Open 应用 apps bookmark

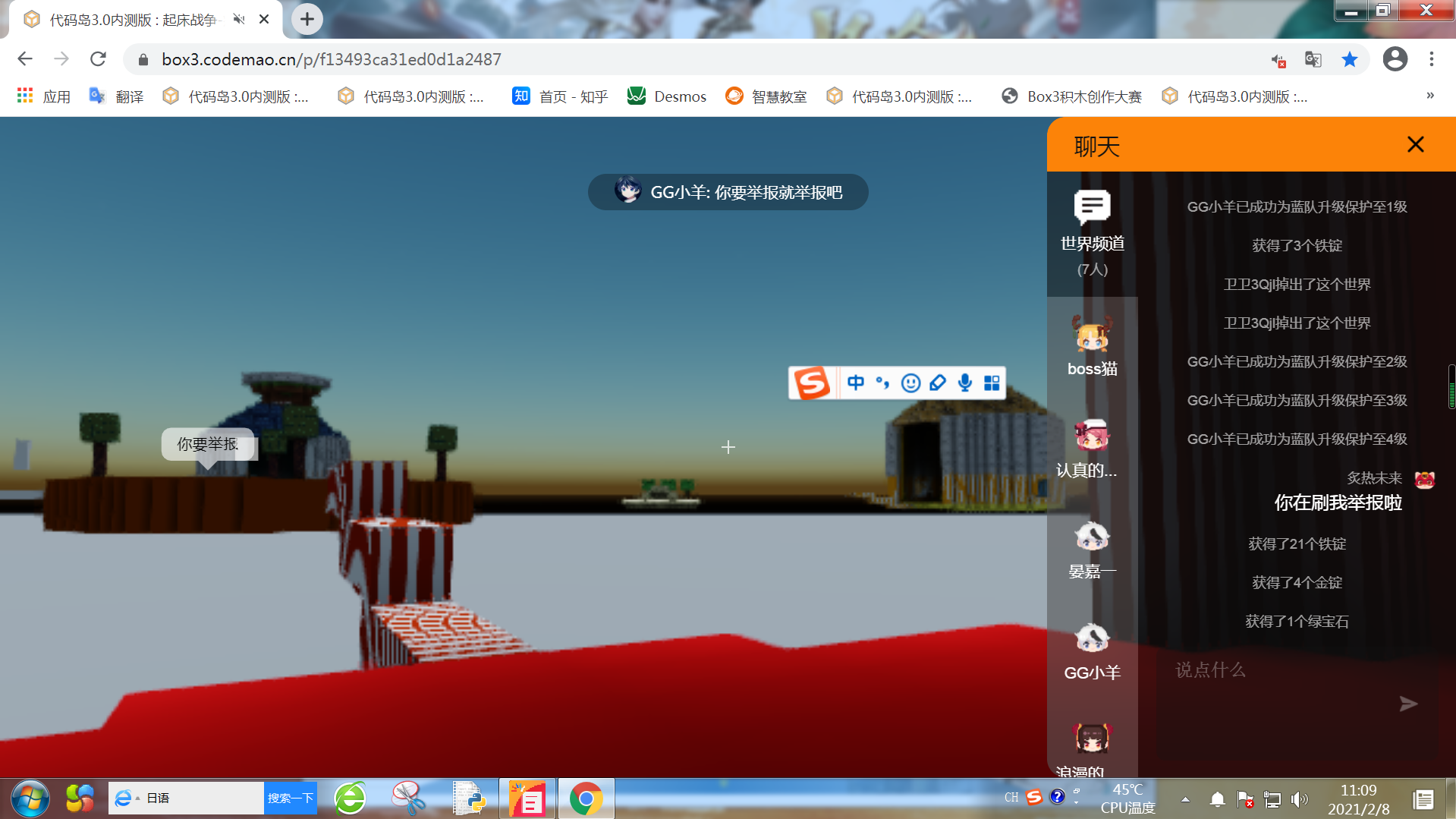[x=43, y=96]
